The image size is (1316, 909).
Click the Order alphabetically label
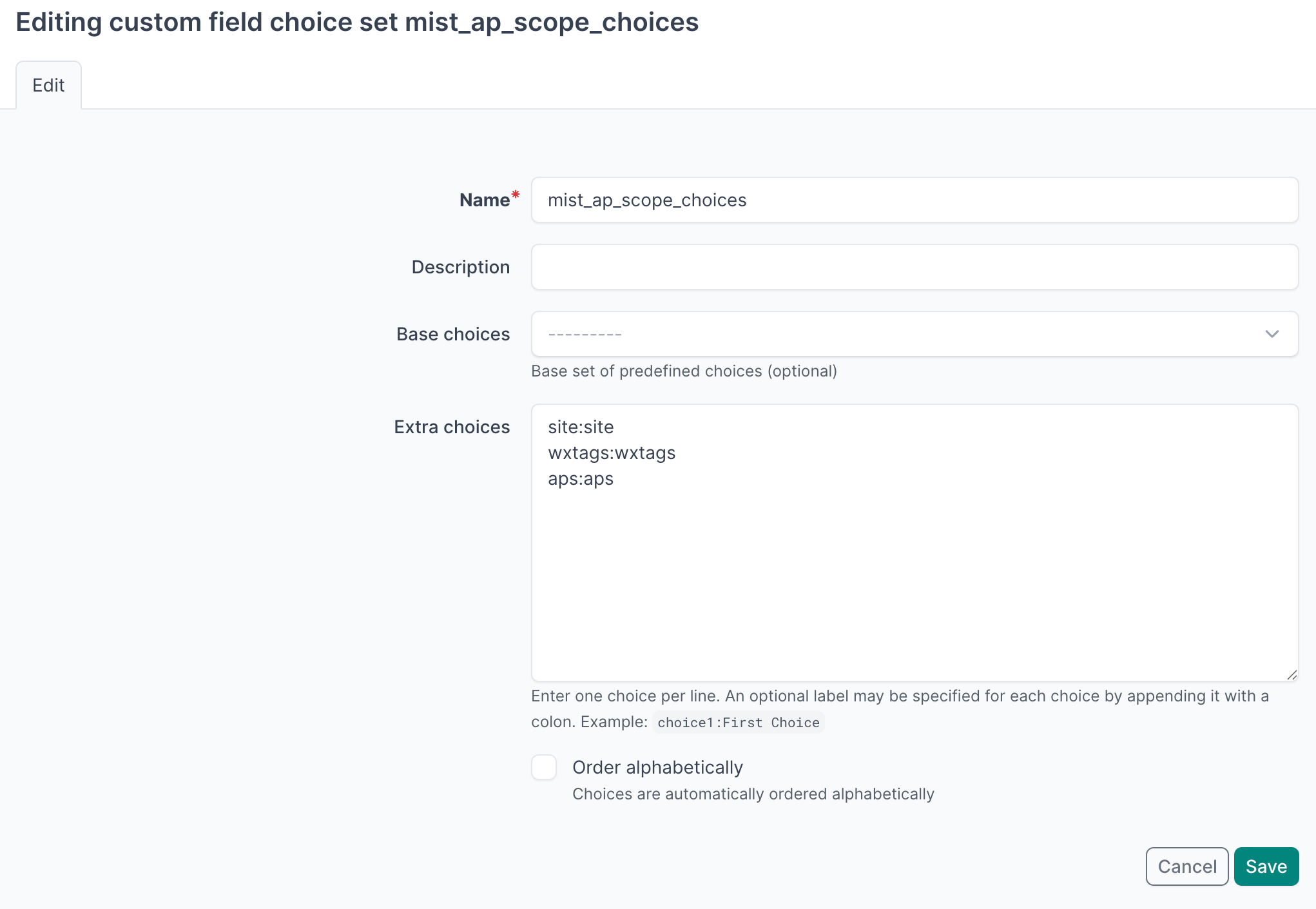[x=657, y=767]
